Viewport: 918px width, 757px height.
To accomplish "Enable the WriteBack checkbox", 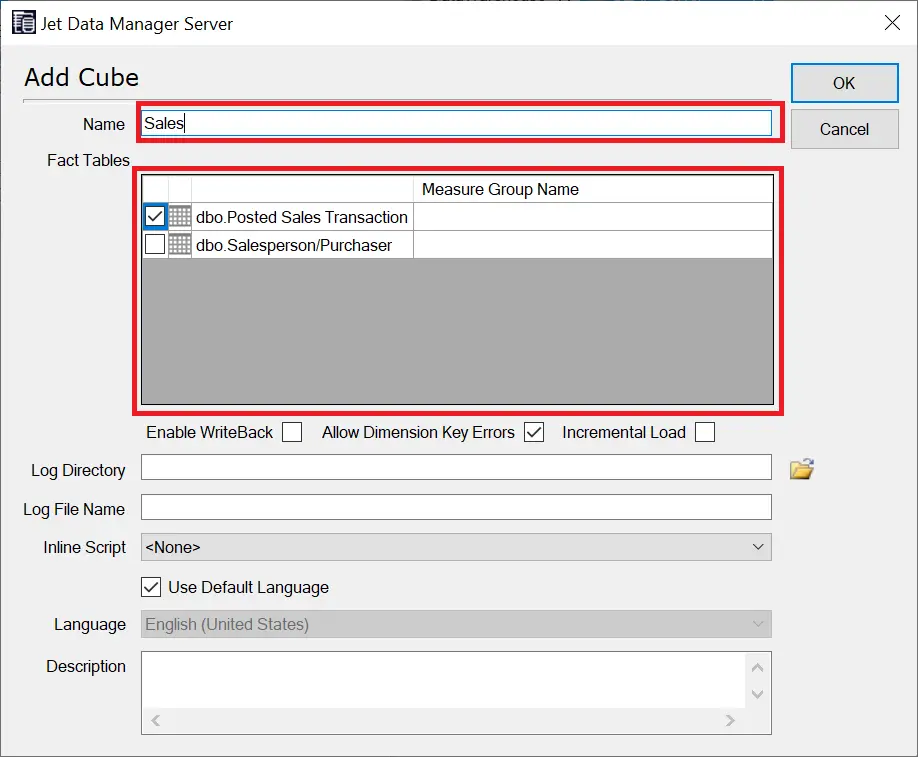I will 292,432.
